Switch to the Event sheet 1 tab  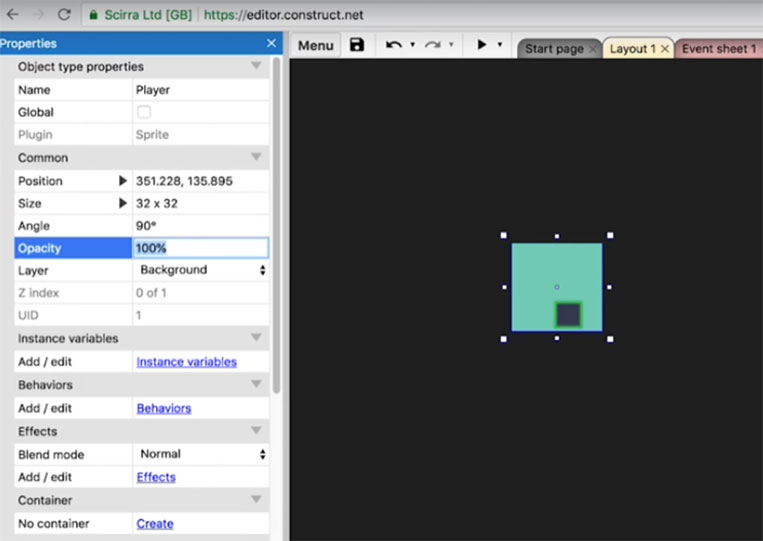tap(719, 49)
